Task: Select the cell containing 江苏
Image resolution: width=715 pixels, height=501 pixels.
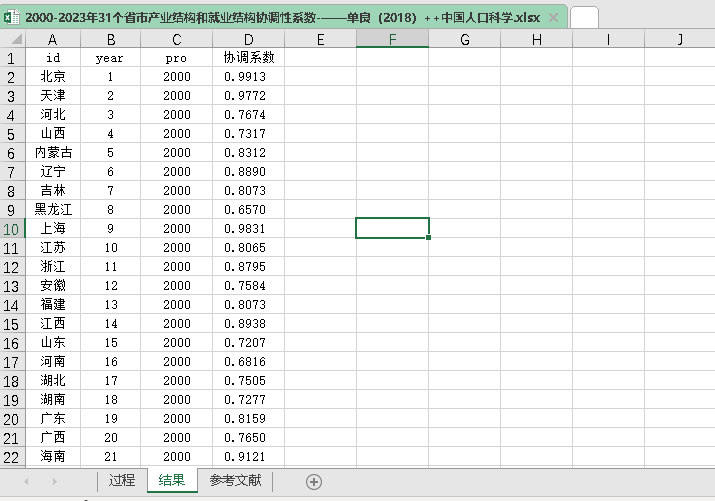Action: pyautogui.click(x=53, y=248)
